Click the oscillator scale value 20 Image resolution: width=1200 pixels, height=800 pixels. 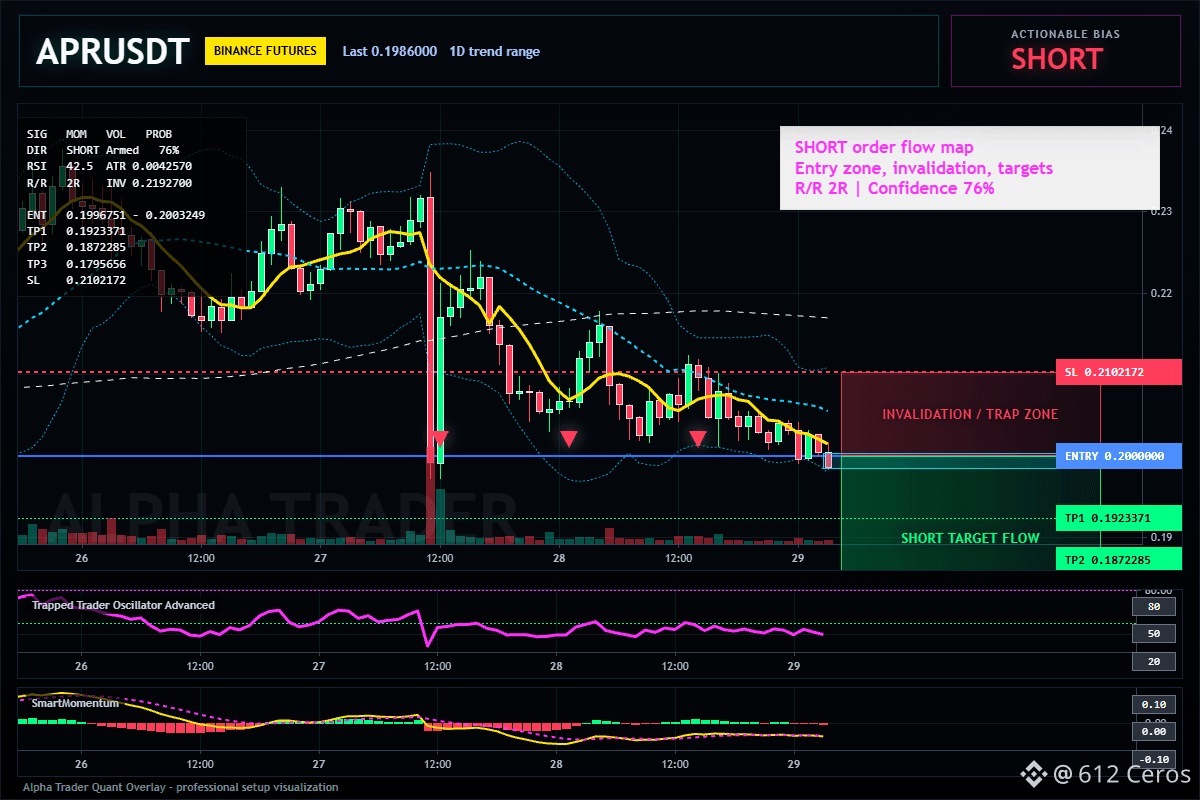1153,662
